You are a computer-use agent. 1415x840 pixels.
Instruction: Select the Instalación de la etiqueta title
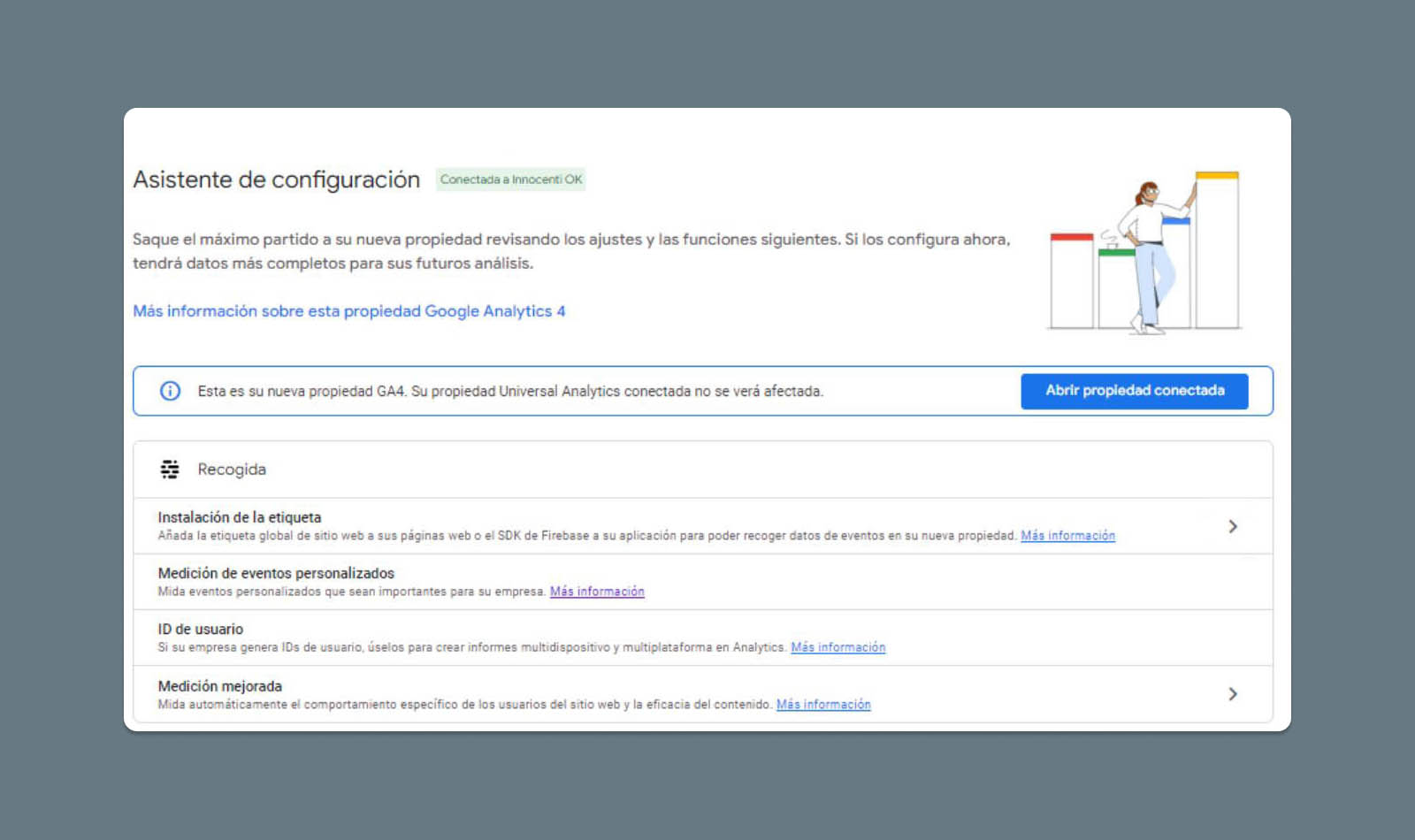coord(240,517)
